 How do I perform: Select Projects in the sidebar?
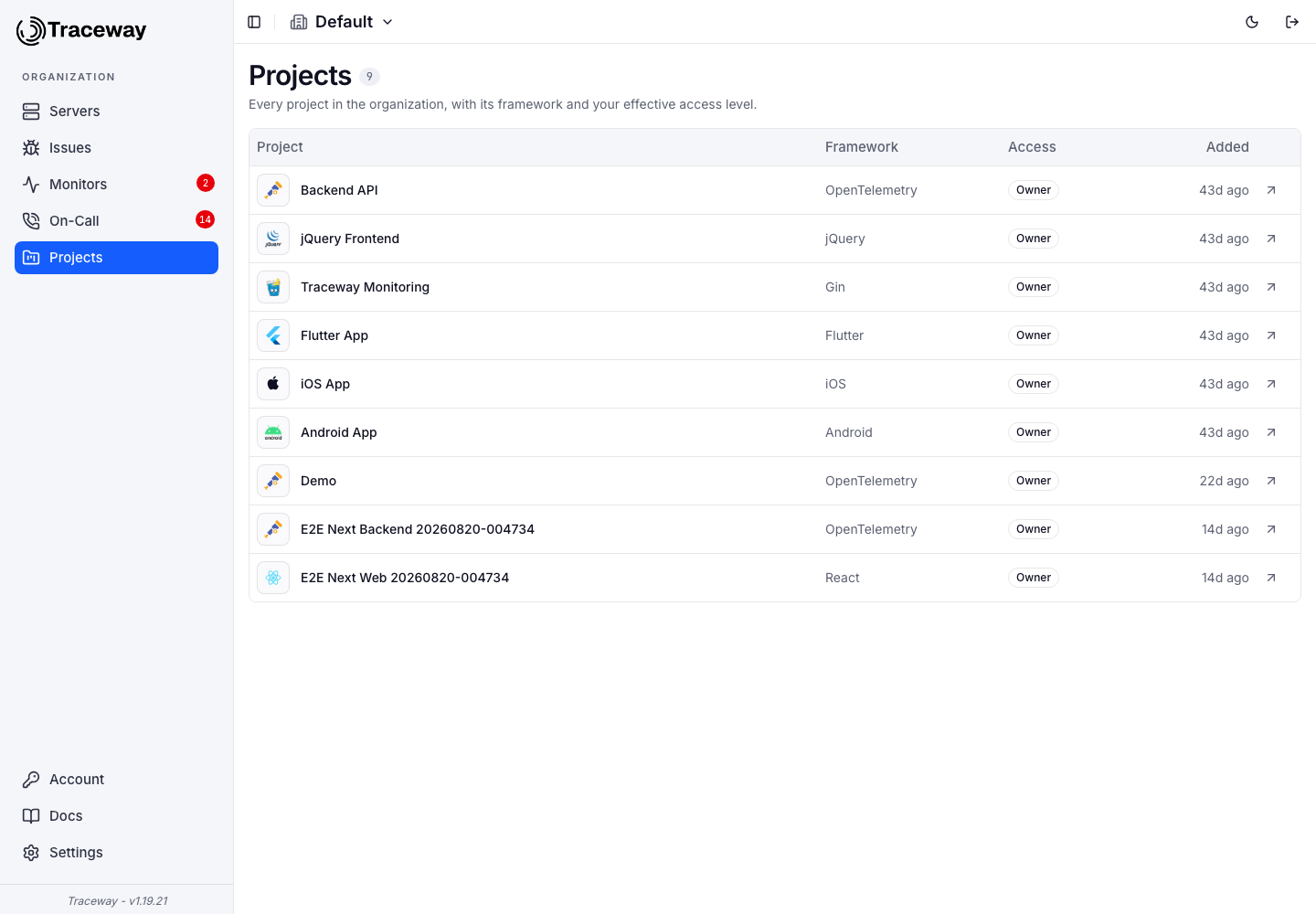click(116, 258)
